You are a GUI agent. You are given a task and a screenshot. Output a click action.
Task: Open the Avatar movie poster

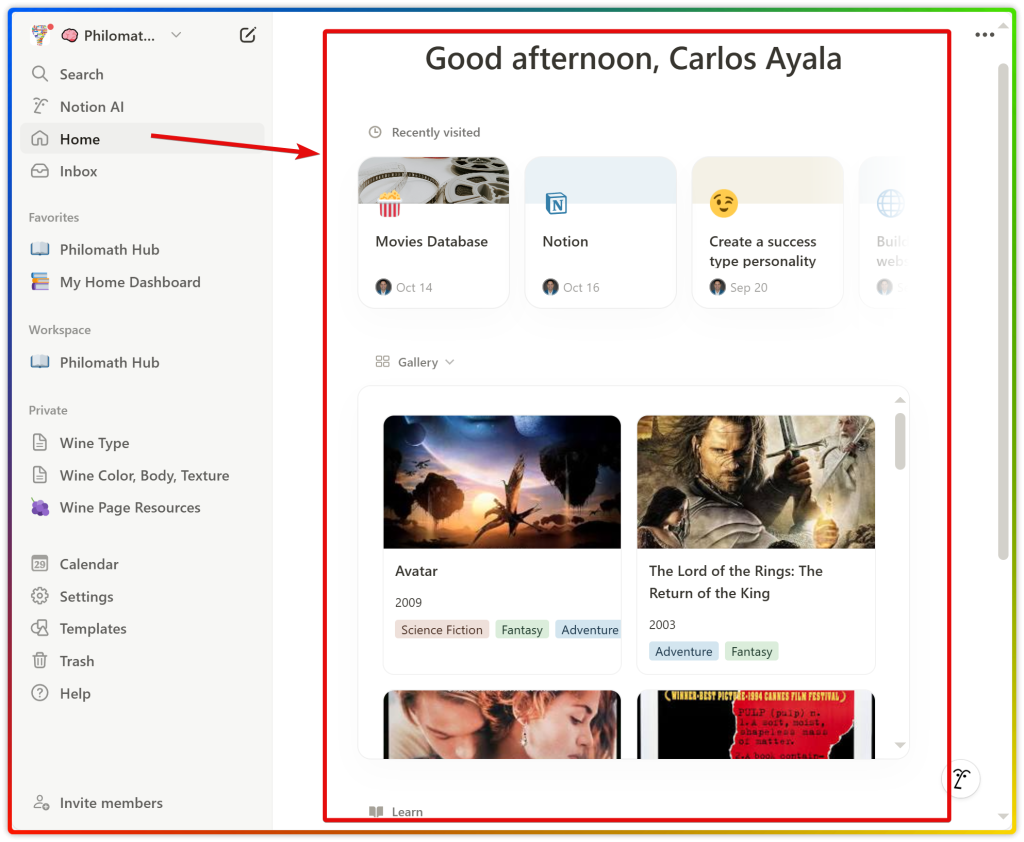[x=502, y=482]
